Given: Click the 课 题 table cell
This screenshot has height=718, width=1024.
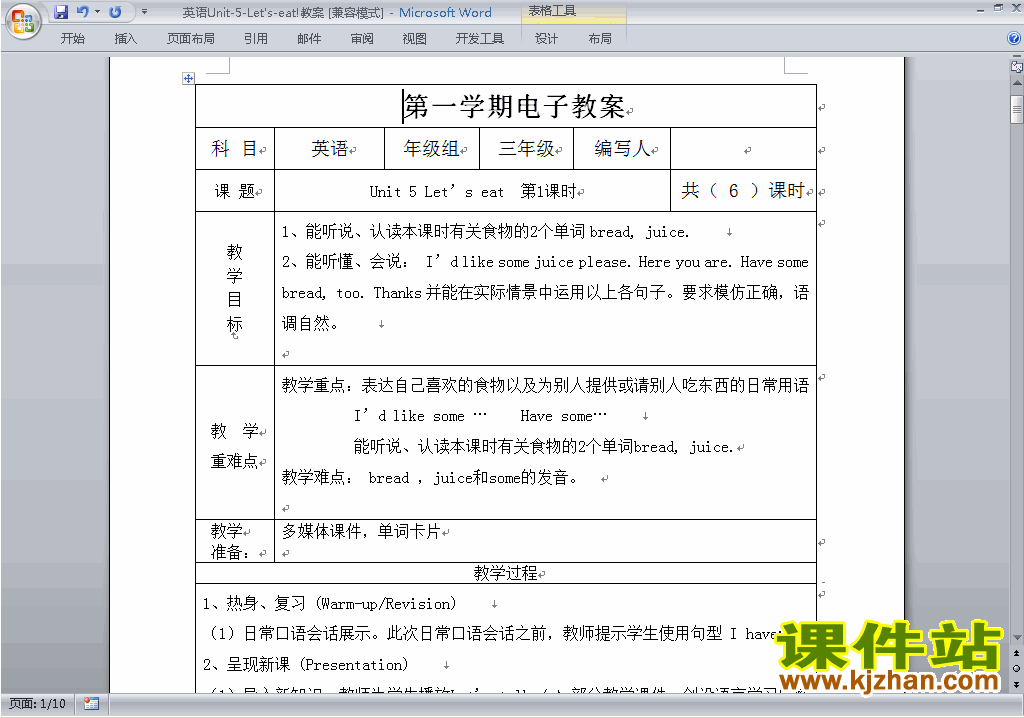Looking at the screenshot, I should pyautogui.click(x=235, y=191).
